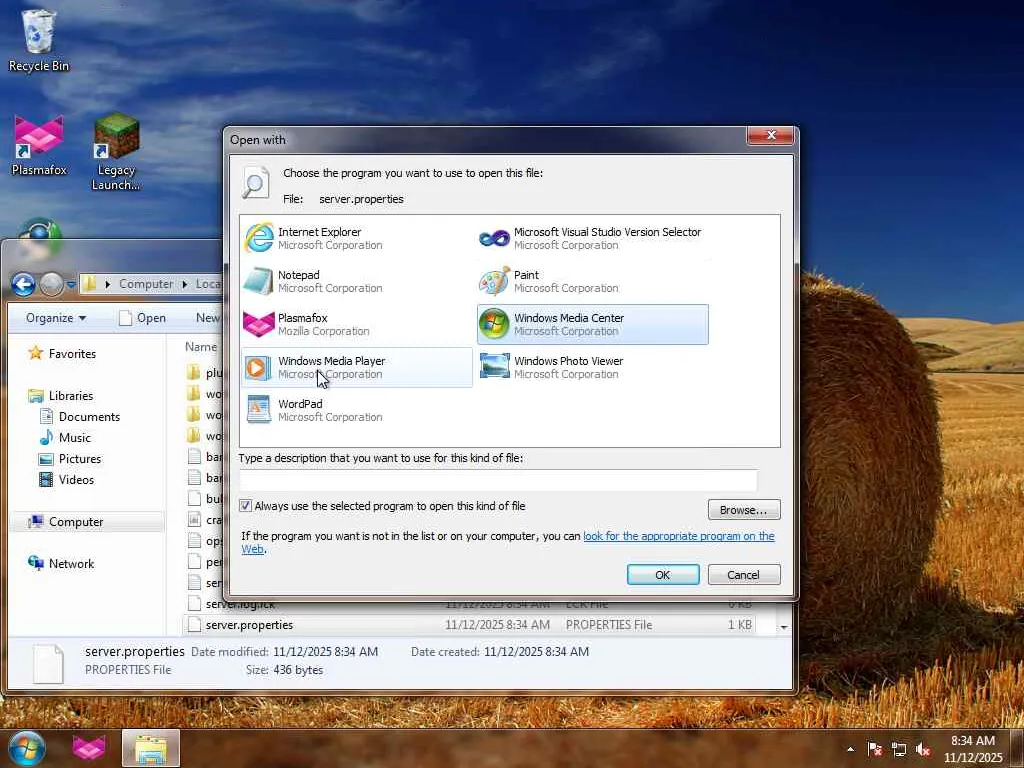1024x768 pixels.
Task: Open the Organize dropdown in Explorer
Action: [x=56, y=318]
